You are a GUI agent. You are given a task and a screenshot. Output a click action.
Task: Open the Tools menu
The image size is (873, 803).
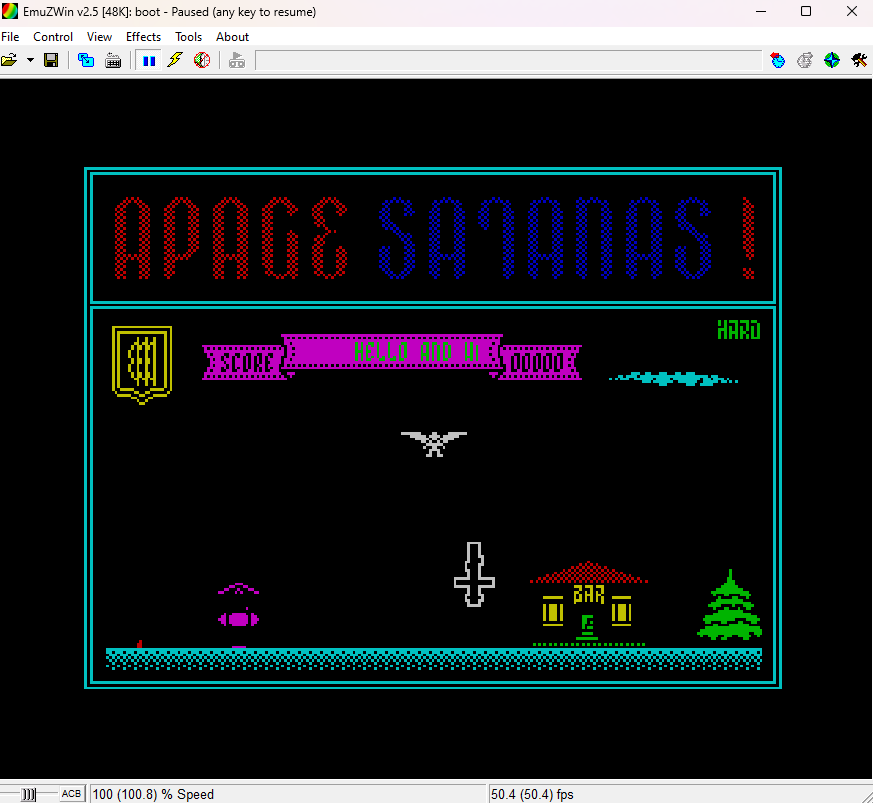pyautogui.click(x=188, y=37)
